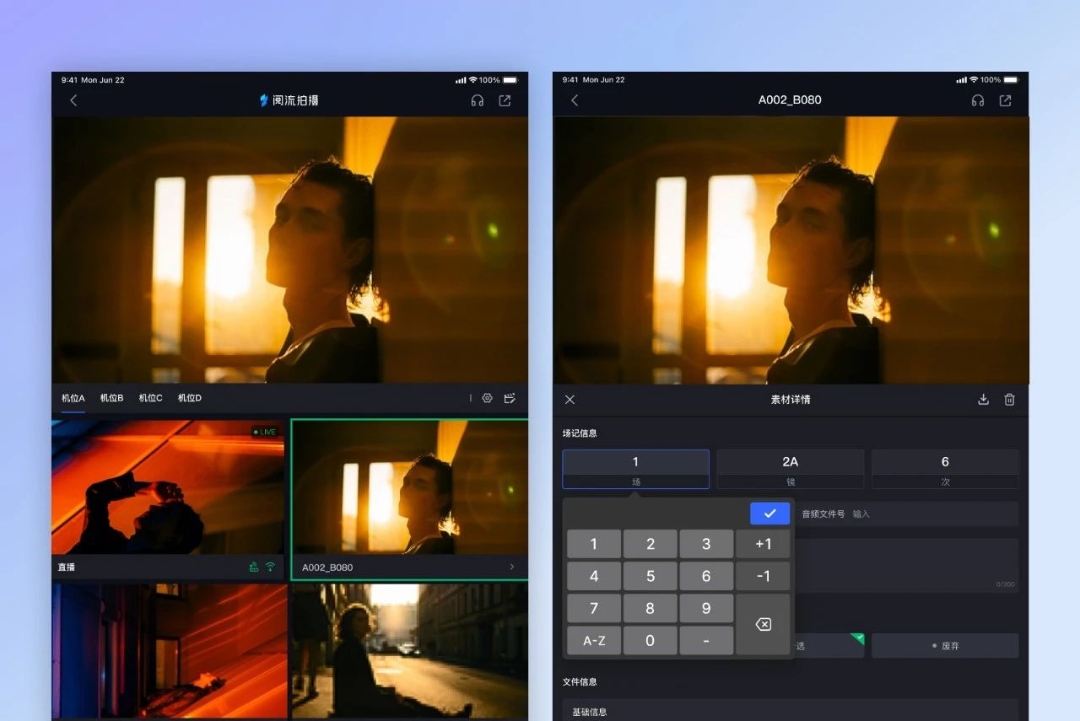Tap the green wifi signal icon in the 直播 row
The height and width of the screenshot is (721, 1080).
pos(270,567)
